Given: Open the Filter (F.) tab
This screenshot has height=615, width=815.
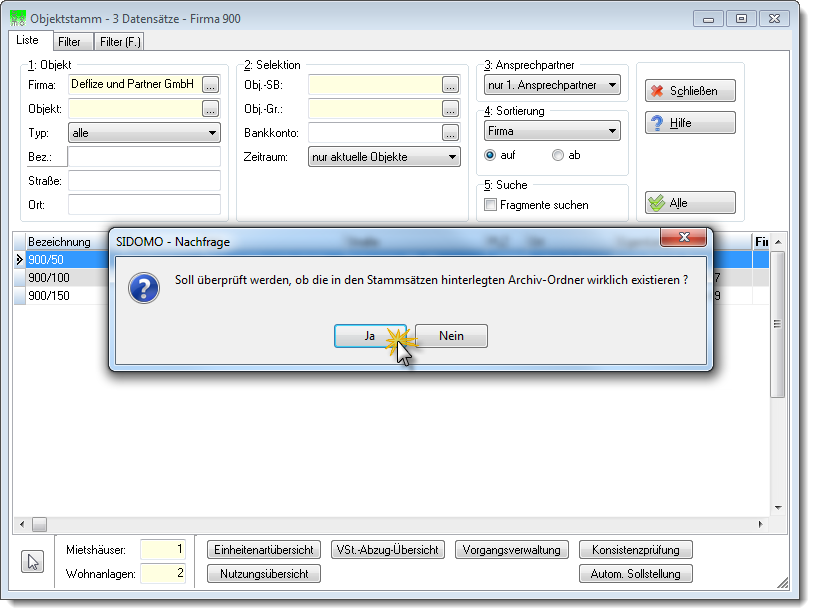Looking at the screenshot, I should pyautogui.click(x=120, y=42).
